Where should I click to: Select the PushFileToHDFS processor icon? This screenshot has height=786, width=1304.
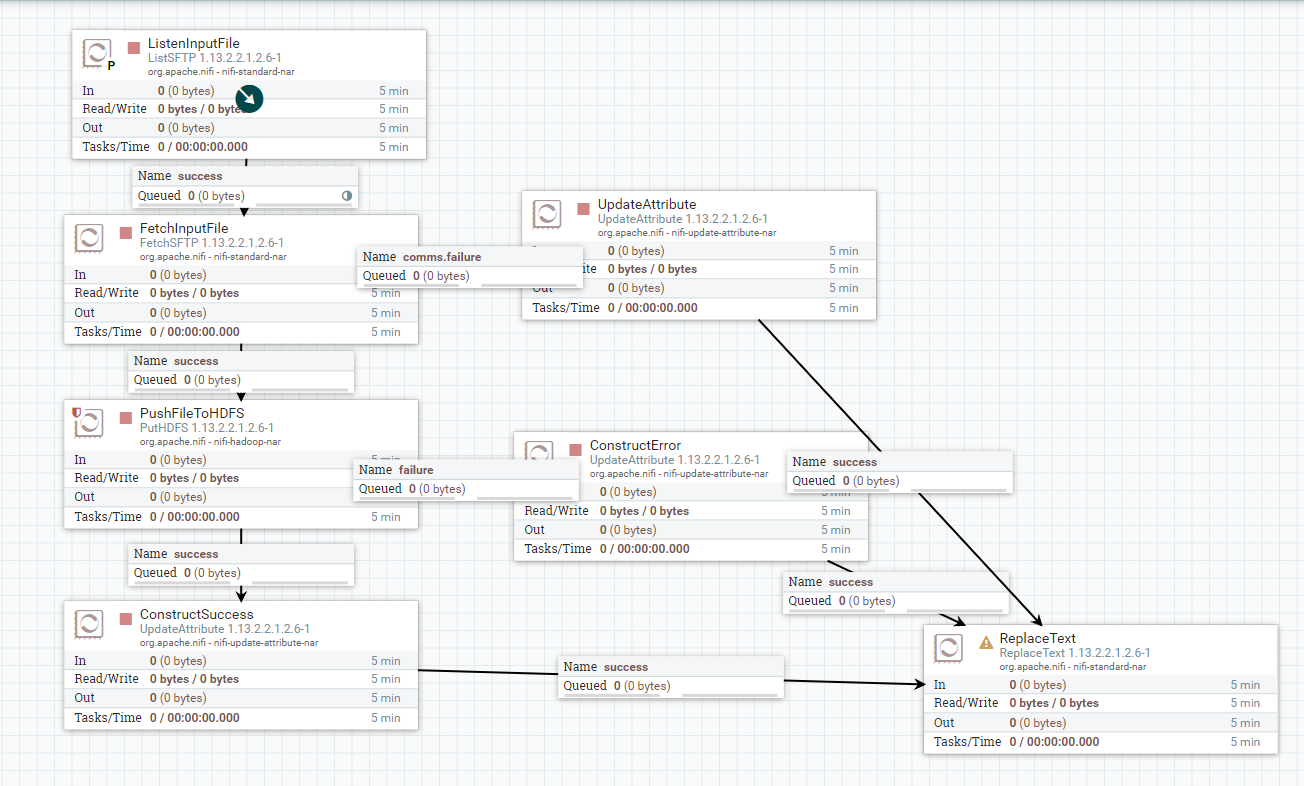coord(89,422)
